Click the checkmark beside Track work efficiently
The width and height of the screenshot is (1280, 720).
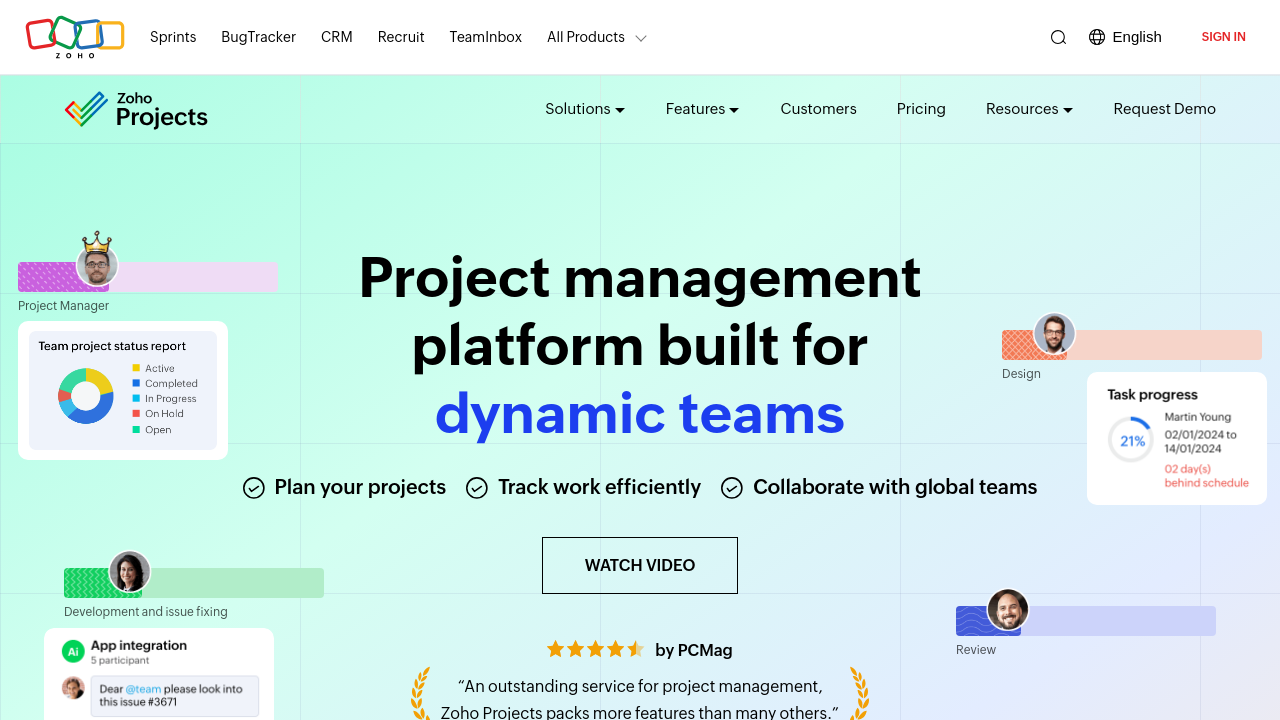pyautogui.click(x=477, y=488)
